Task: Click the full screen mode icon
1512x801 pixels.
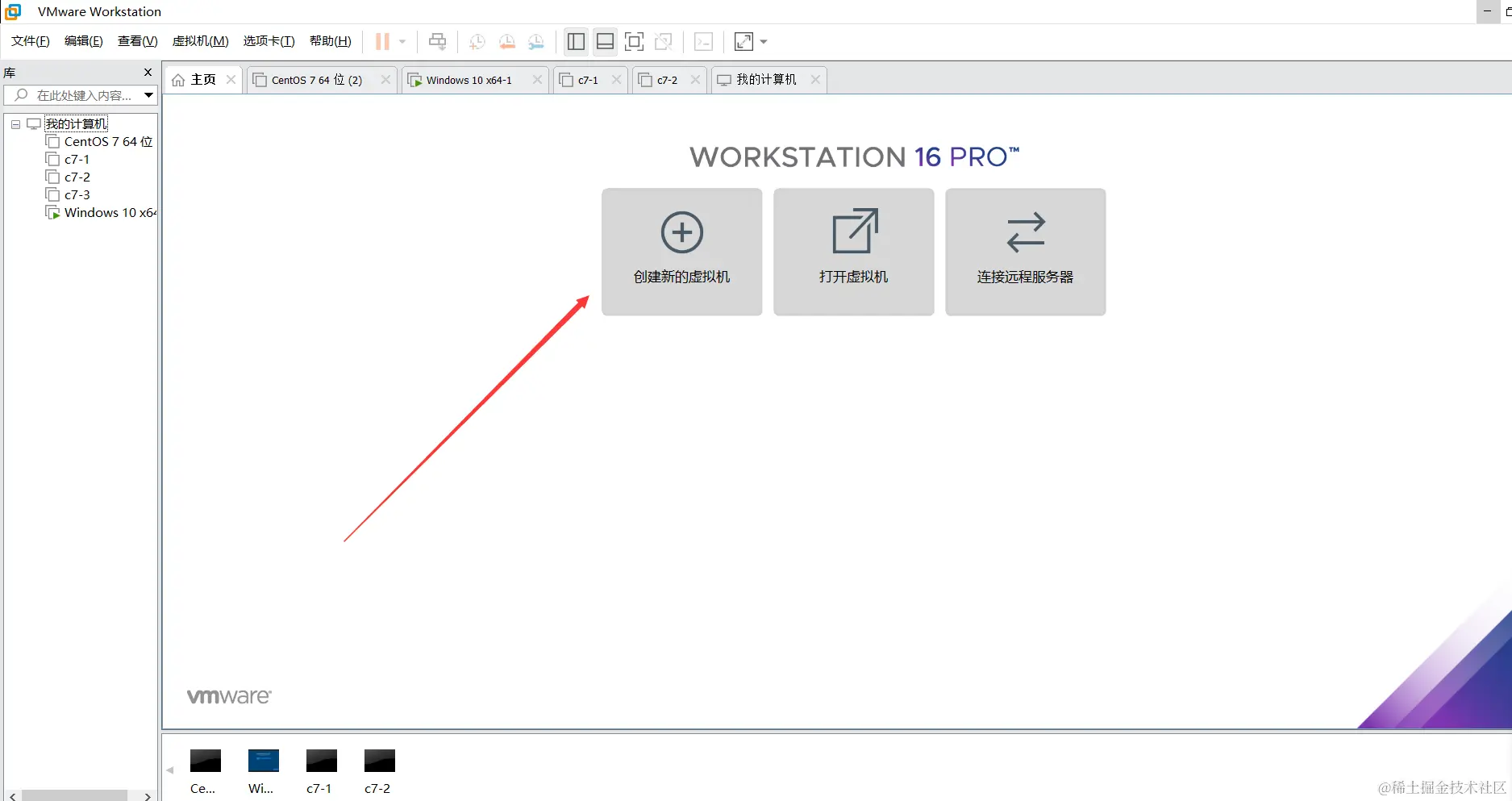Action: pyautogui.click(x=634, y=41)
